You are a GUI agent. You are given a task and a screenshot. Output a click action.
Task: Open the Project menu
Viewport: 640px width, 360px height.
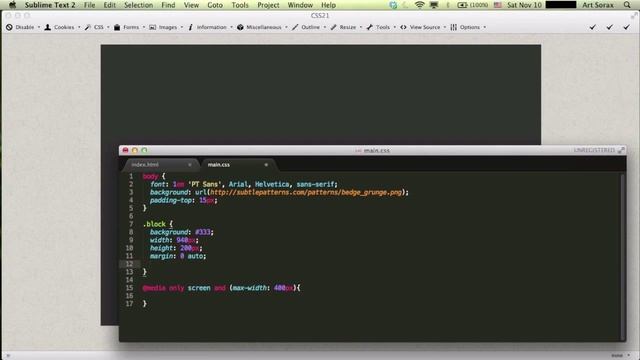click(268, 5)
